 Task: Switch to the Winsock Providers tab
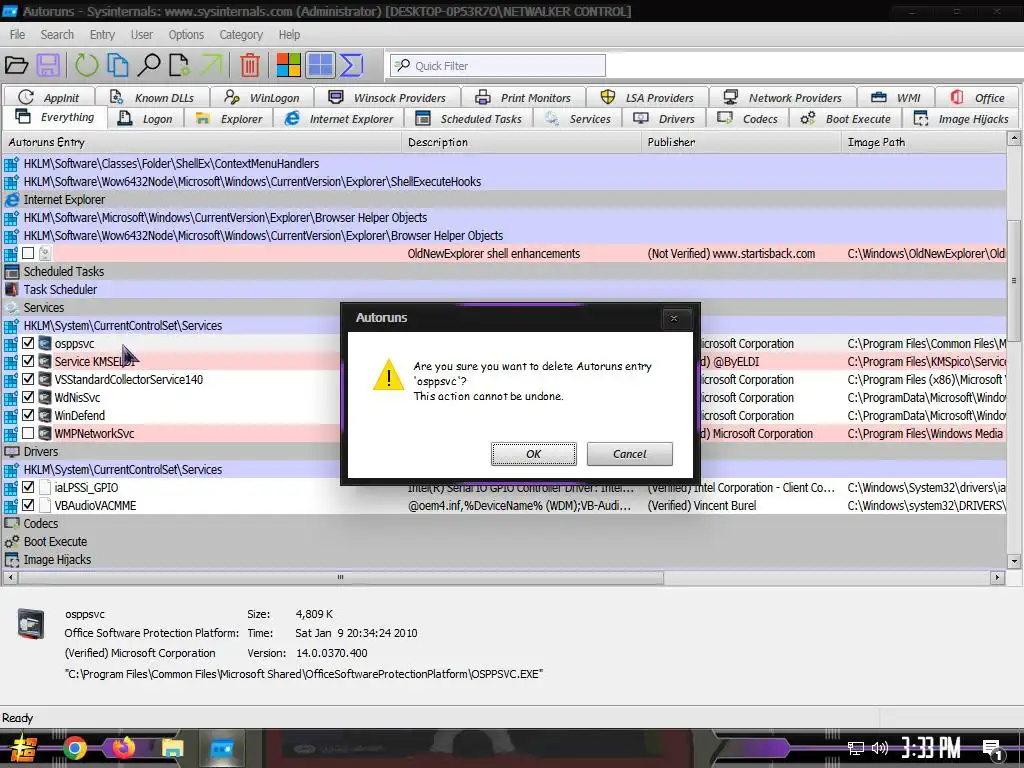(x=387, y=97)
